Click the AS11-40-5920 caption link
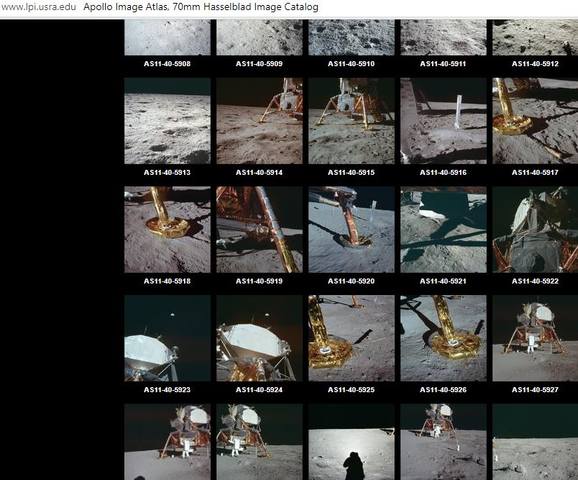Screen dimensions: 578x480 click(351, 281)
